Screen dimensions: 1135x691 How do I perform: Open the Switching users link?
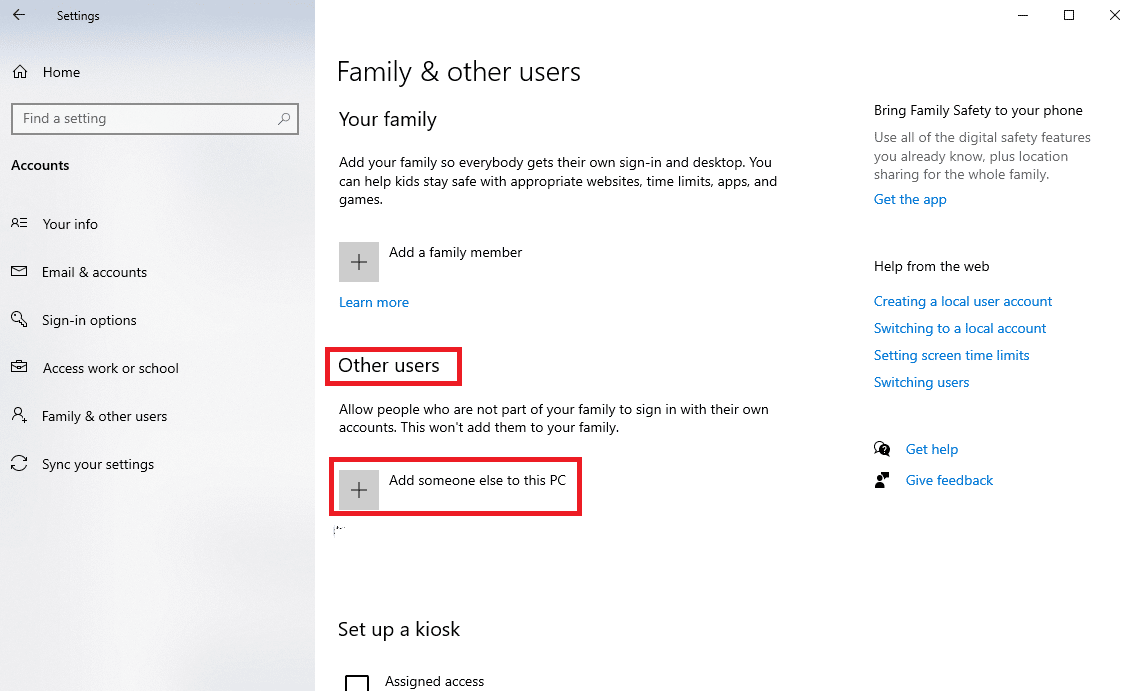tap(921, 383)
